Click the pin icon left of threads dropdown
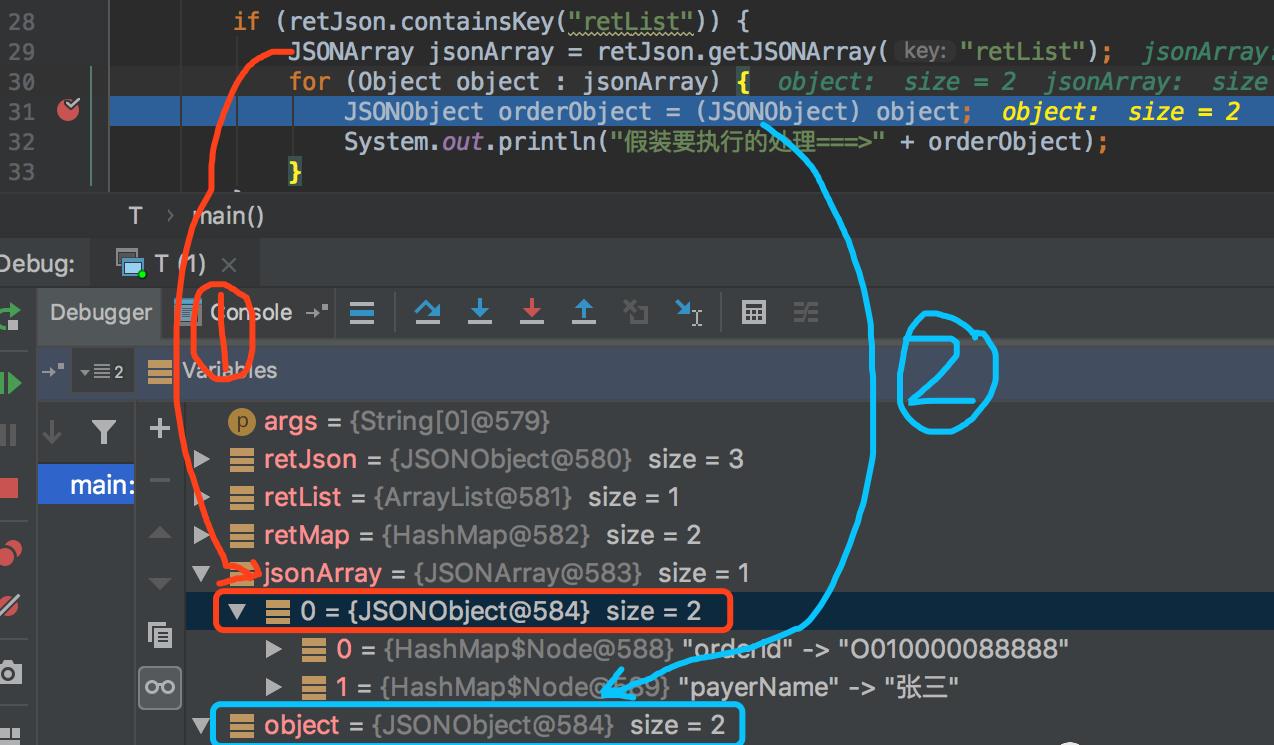This screenshot has width=1274, height=745. [x=53, y=371]
